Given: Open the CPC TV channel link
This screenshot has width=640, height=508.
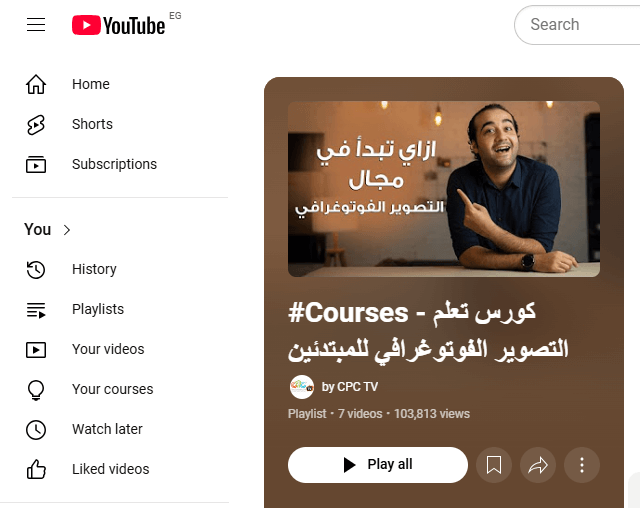Looking at the screenshot, I should [x=350, y=387].
